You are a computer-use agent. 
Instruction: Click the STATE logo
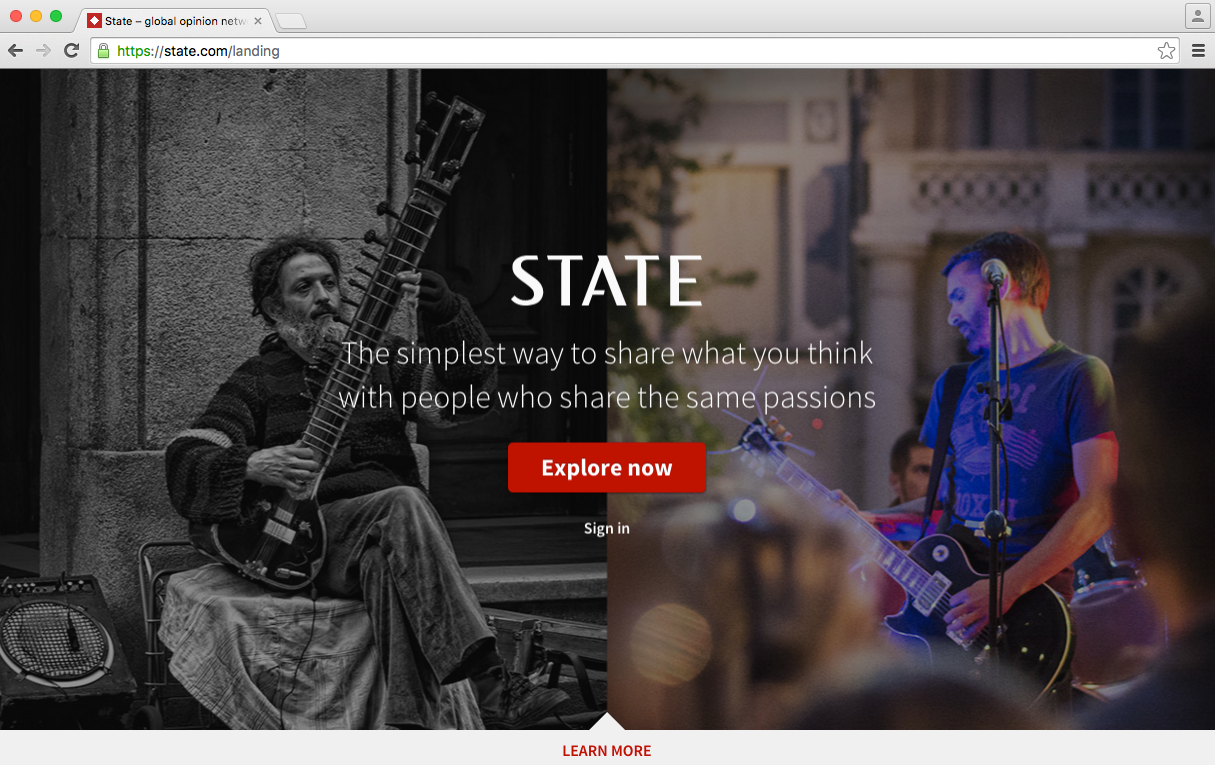tap(607, 281)
